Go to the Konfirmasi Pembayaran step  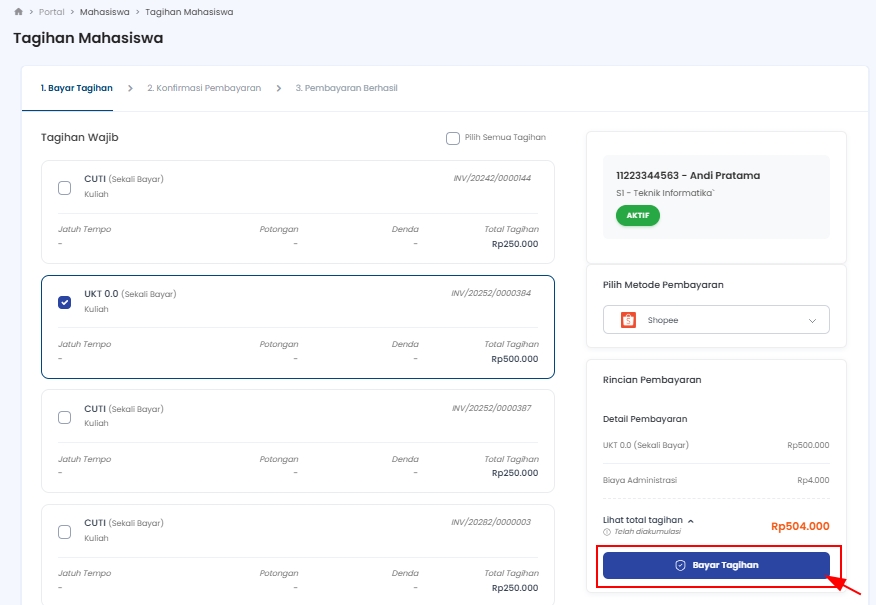(x=204, y=88)
